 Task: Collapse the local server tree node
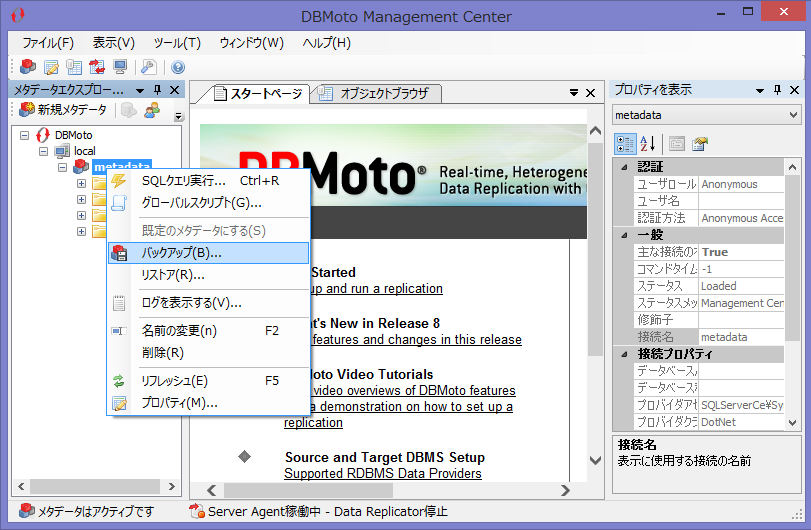click(x=43, y=152)
